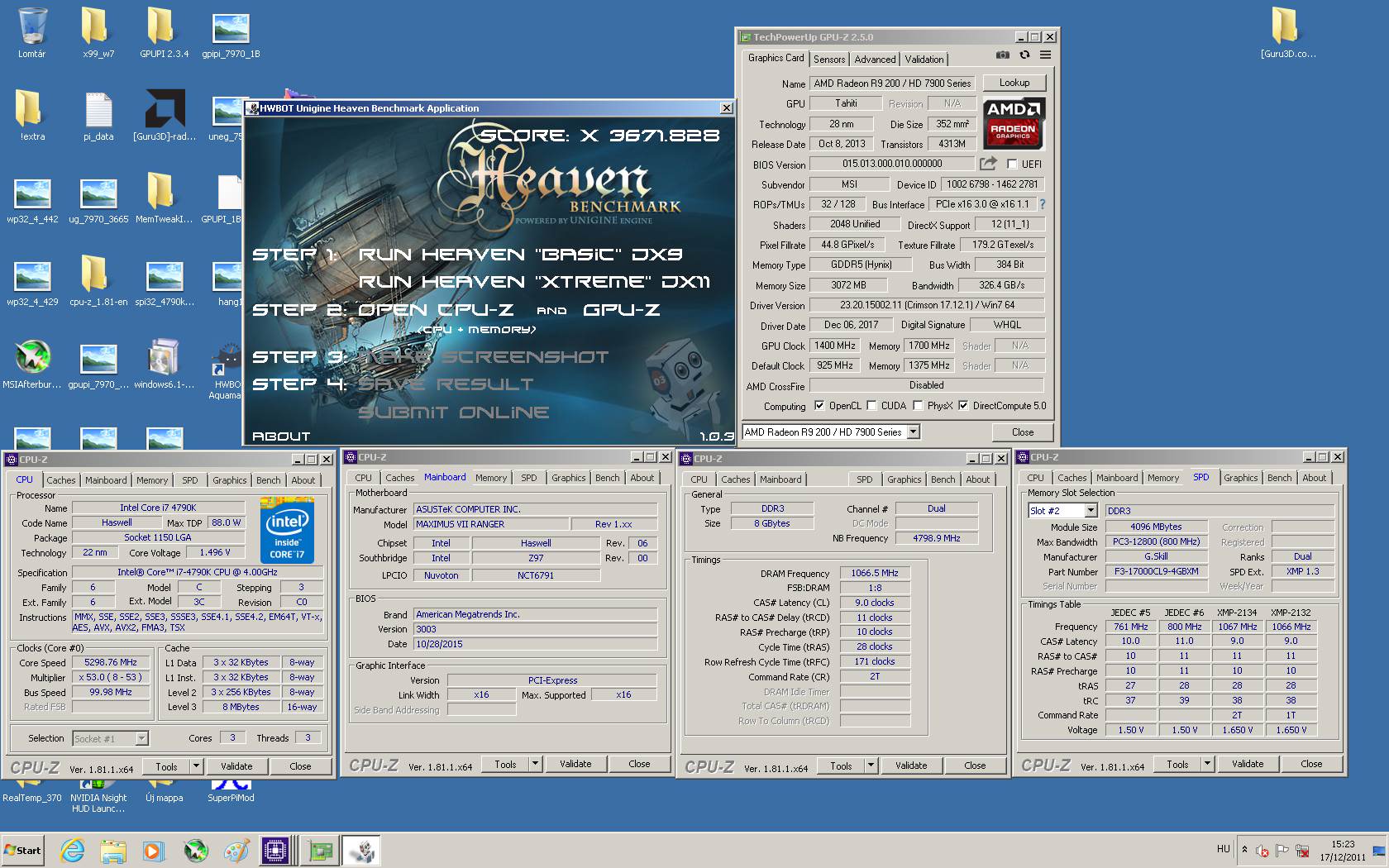
Task: Click Close button in the SPD CPU-Z window
Action: point(1311,764)
